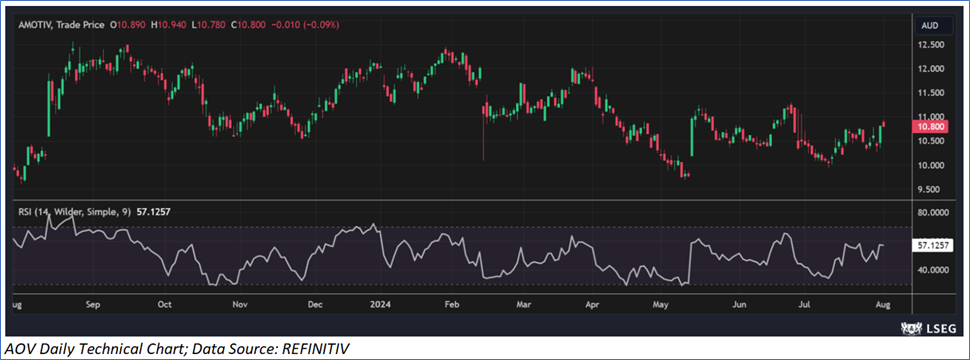
Task: Click the AUD currency button
Action: 934,25
